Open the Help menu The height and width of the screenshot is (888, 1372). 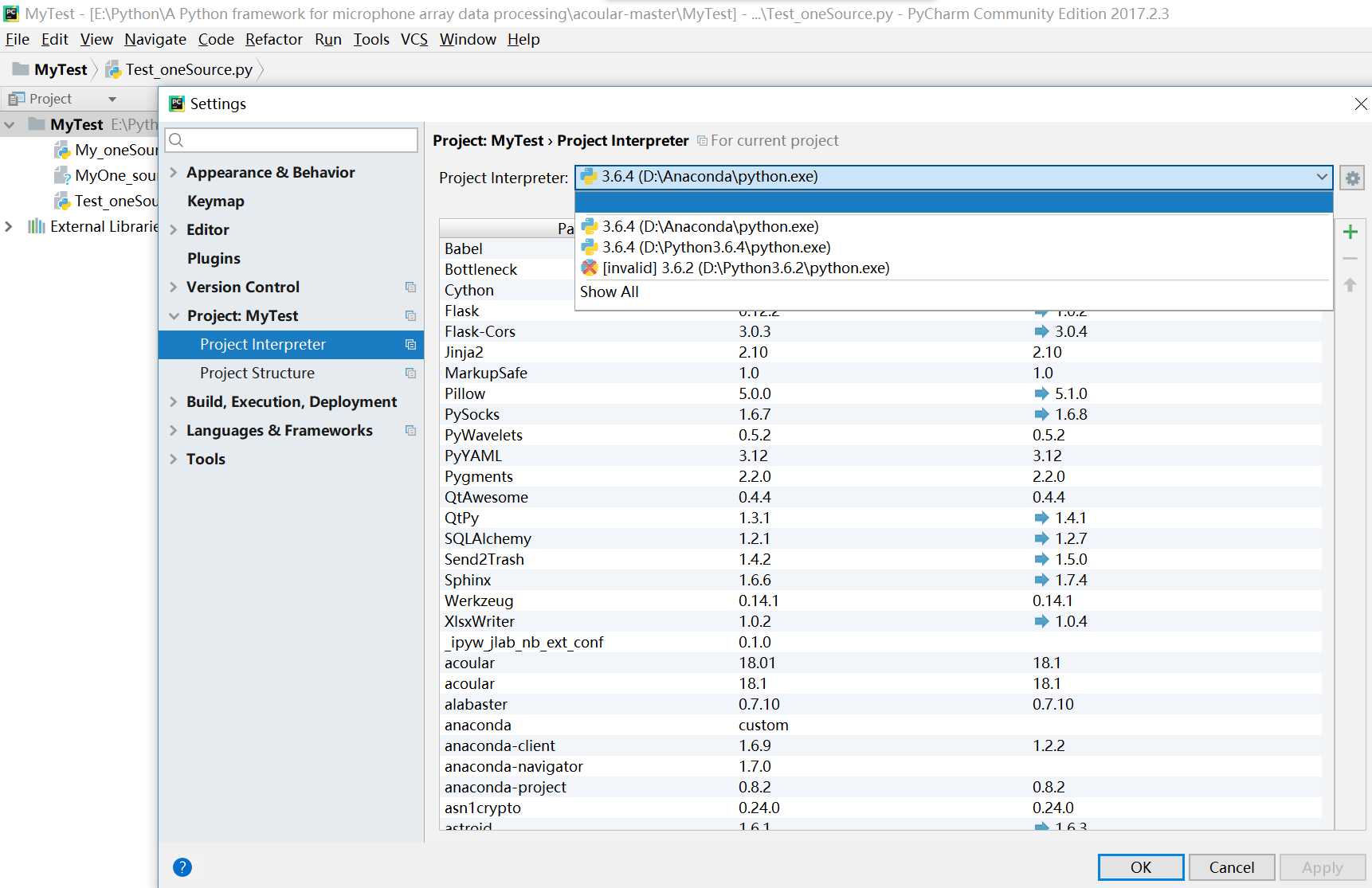point(523,39)
